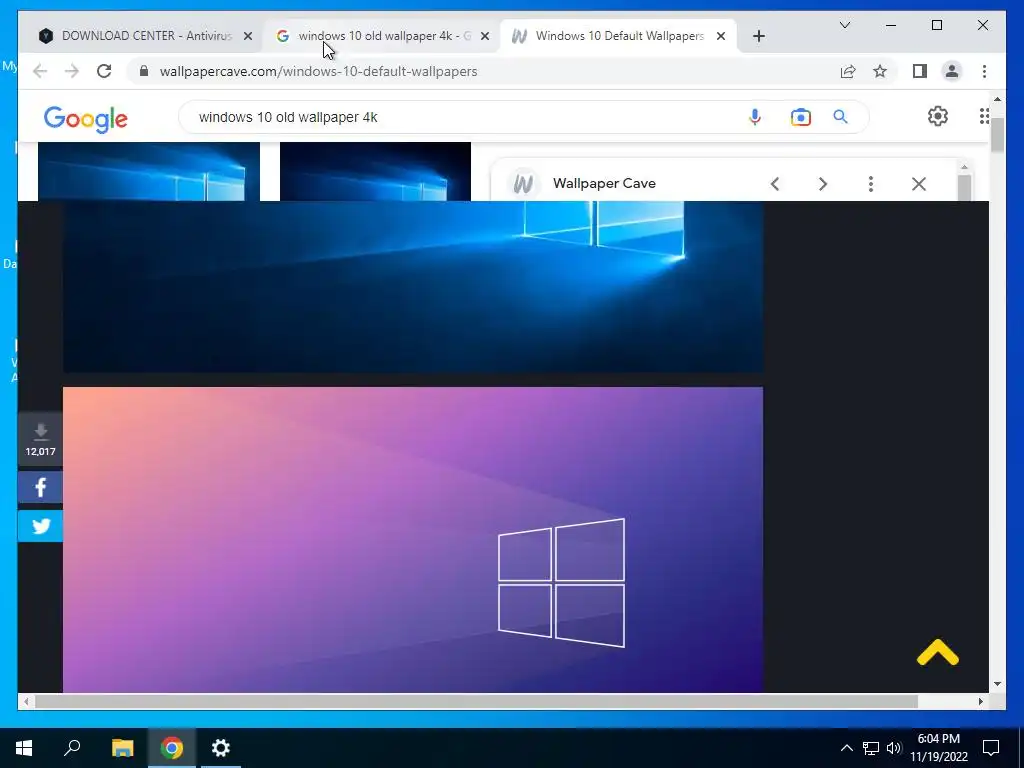
Task: Open the Chrome profile avatar
Action: pos(952,71)
